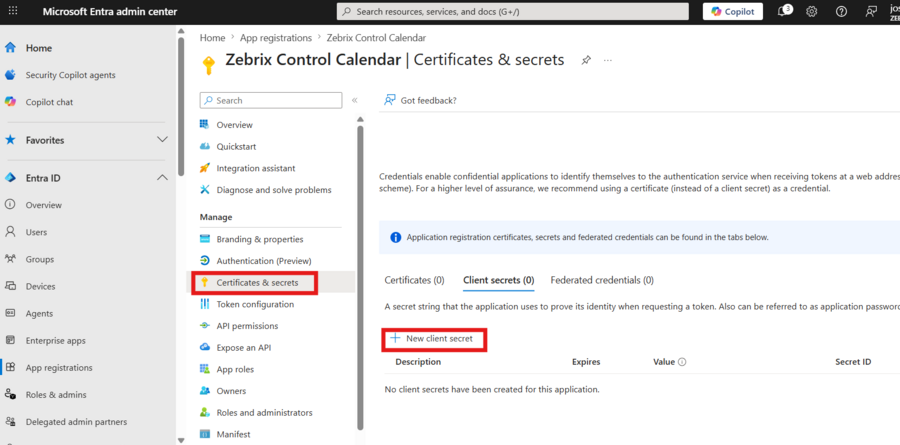
Task: Open the portal settings gear icon
Action: [811, 11]
